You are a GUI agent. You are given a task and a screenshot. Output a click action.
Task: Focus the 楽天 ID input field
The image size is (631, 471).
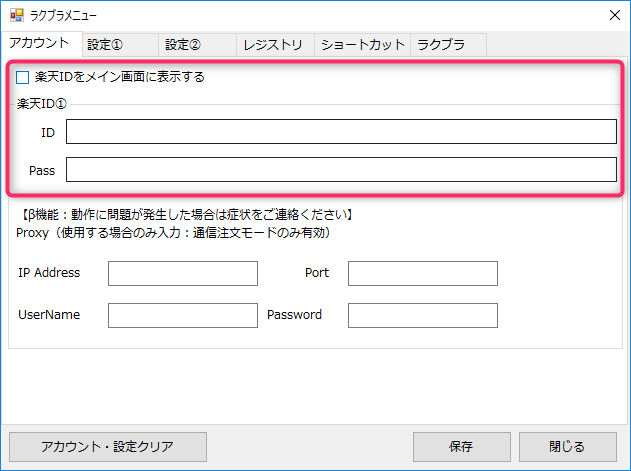coord(341,132)
